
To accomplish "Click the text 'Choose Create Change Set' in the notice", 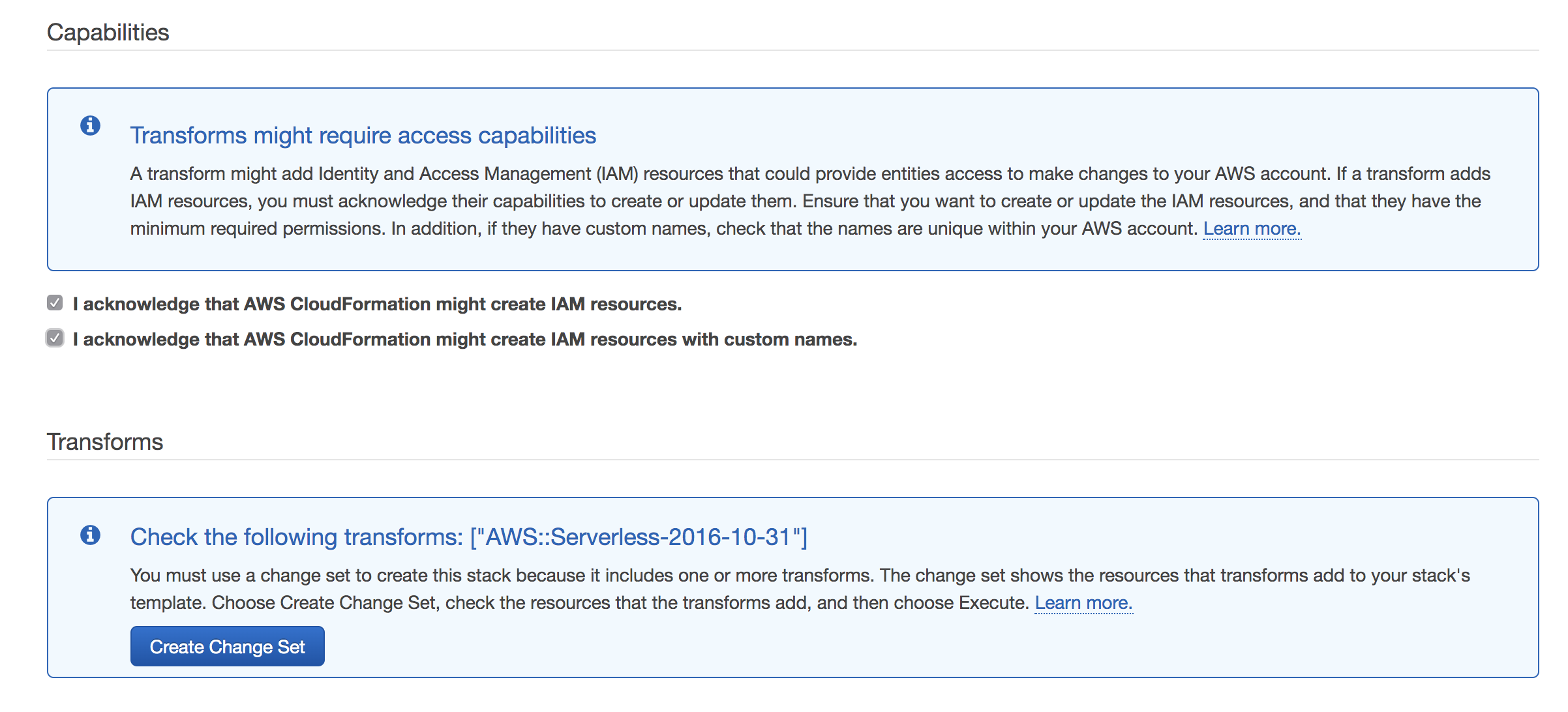I will [323, 603].
